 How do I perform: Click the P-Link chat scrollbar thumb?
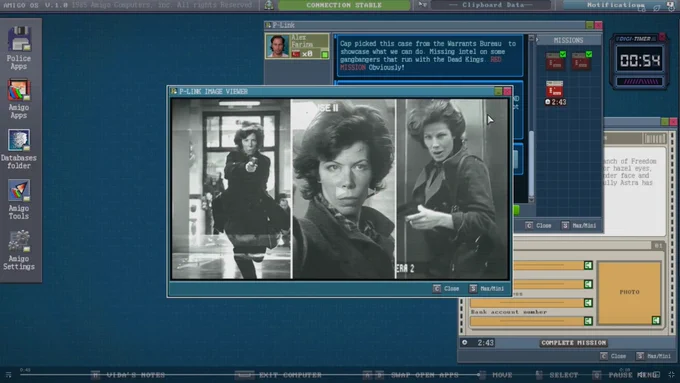[x=531, y=163]
